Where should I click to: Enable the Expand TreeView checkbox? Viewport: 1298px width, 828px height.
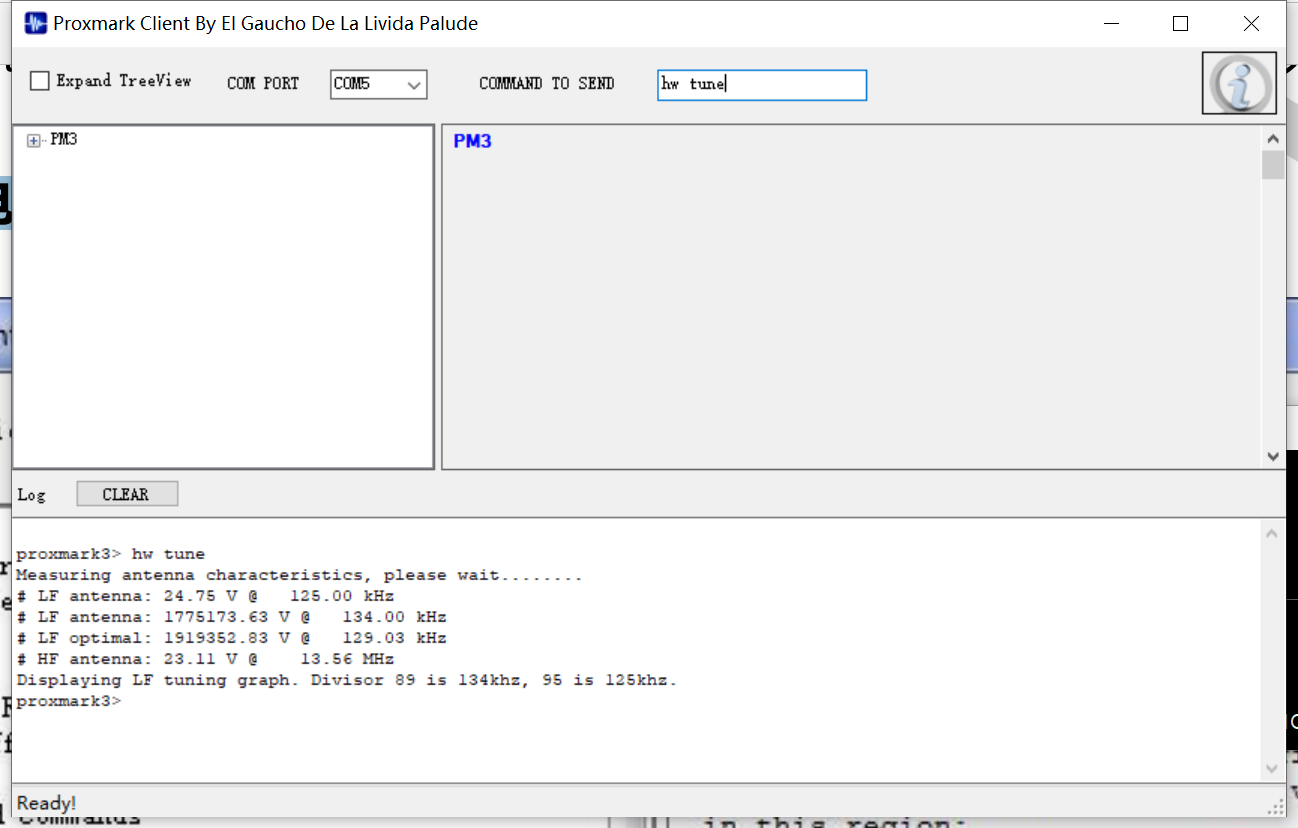(x=39, y=81)
